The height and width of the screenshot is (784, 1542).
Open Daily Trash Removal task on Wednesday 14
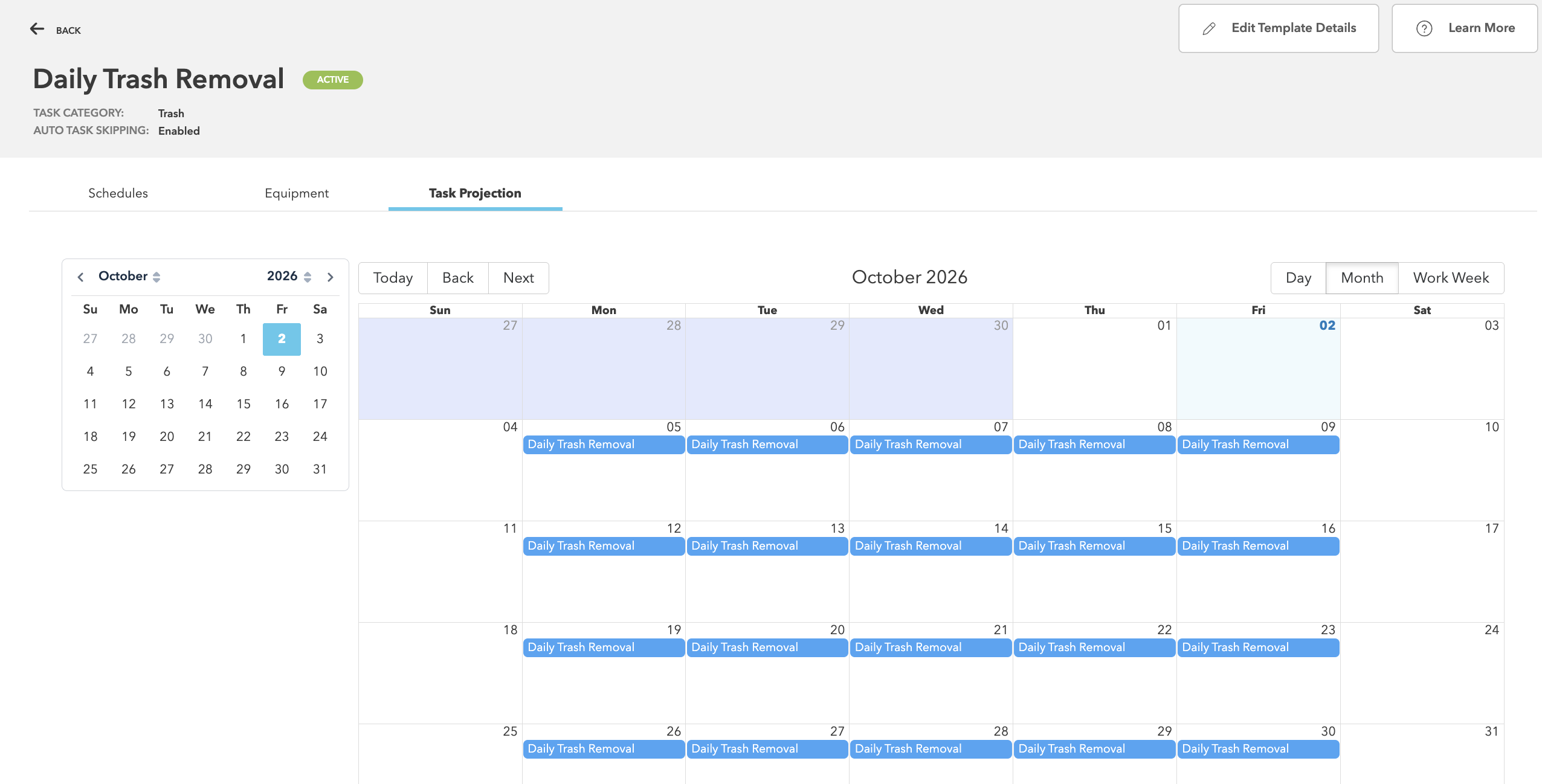[x=931, y=546]
